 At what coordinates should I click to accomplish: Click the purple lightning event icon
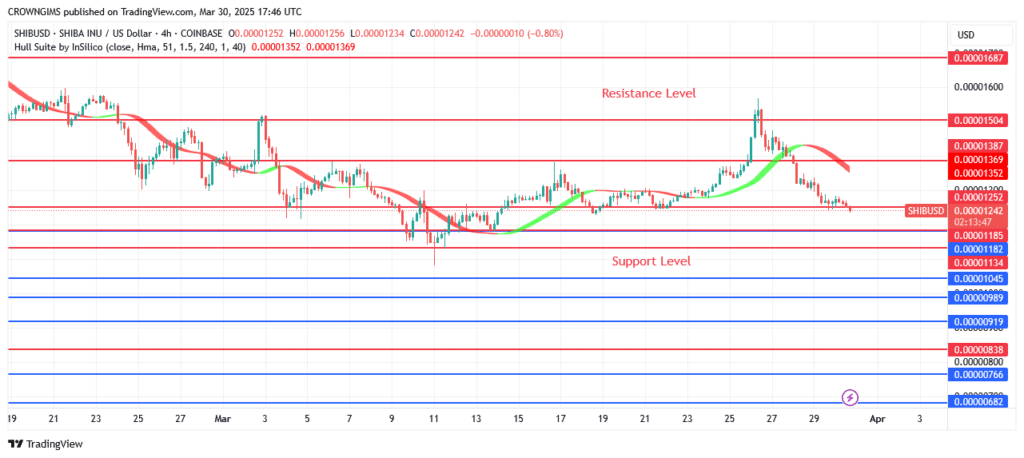[850, 397]
